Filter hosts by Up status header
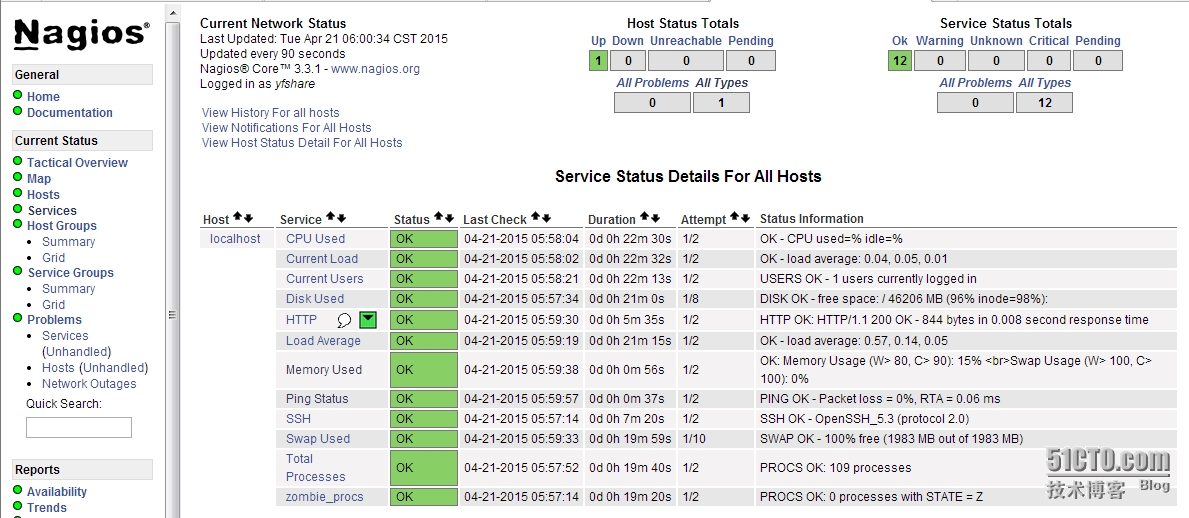 click(x=598, y=41)
